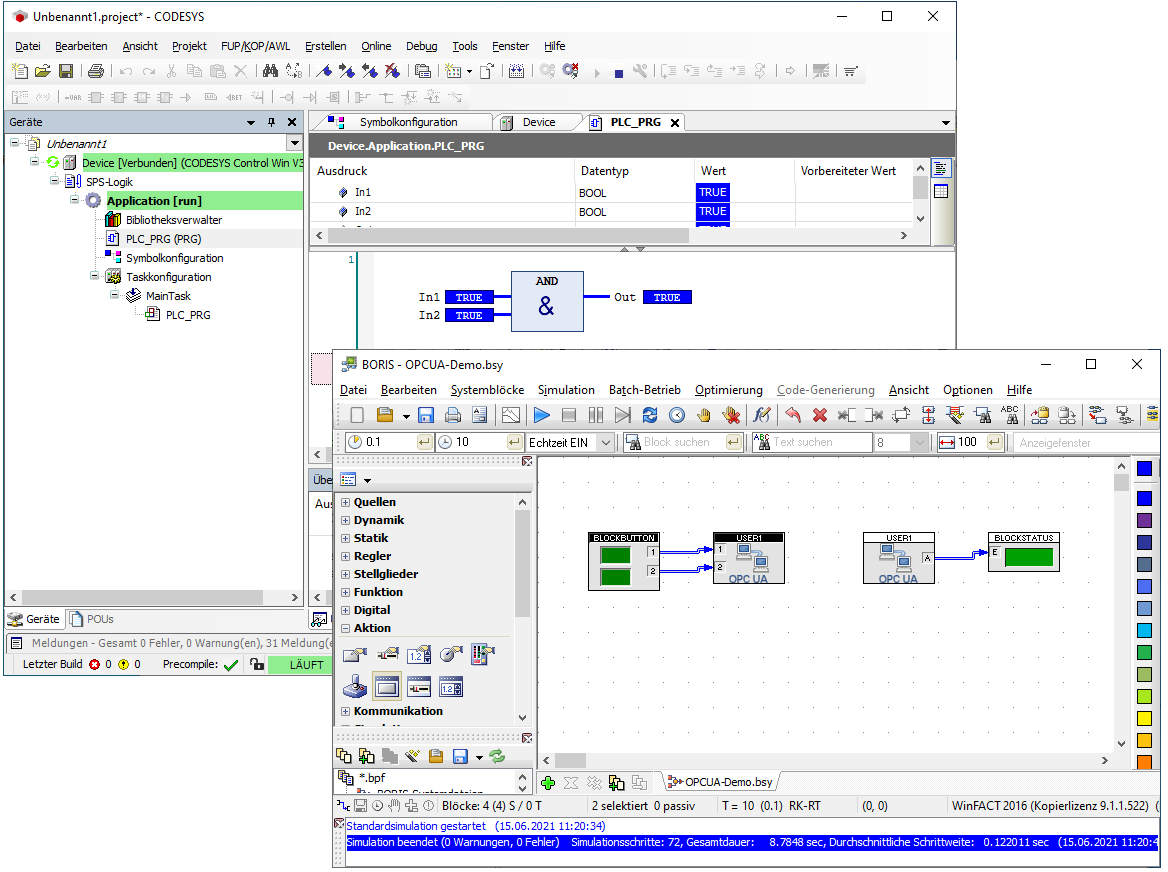The image size is (1168, 872).
Task: Delete with red X icon in BORIS
Action: (820, 415)
